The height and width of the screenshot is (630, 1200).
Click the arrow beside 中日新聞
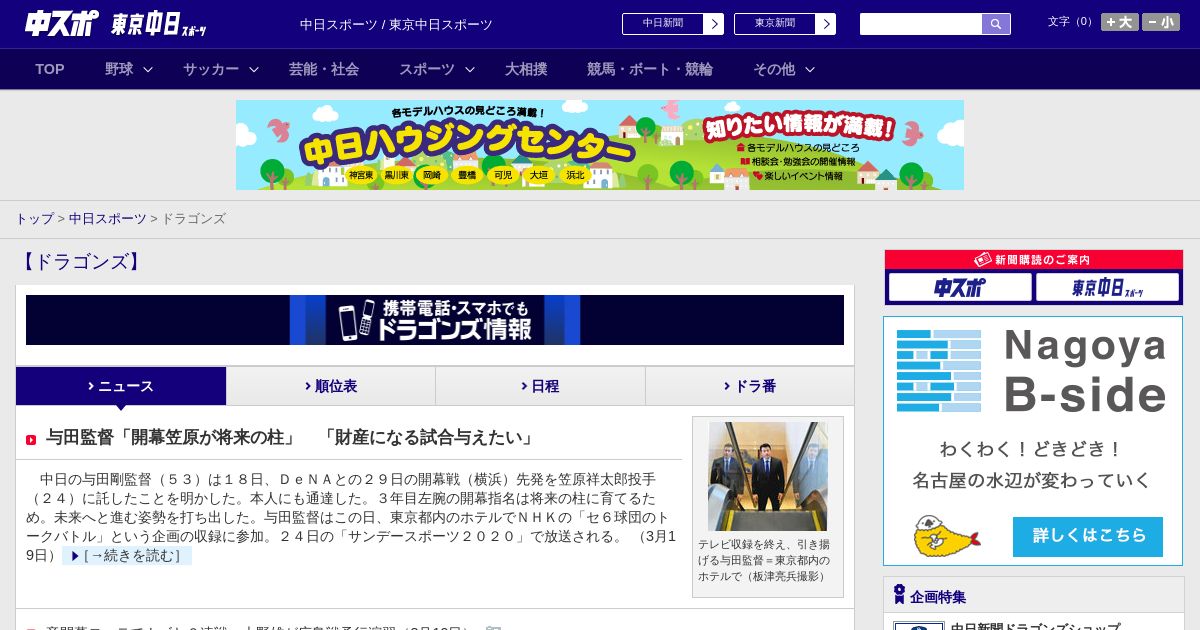[713, 24]
